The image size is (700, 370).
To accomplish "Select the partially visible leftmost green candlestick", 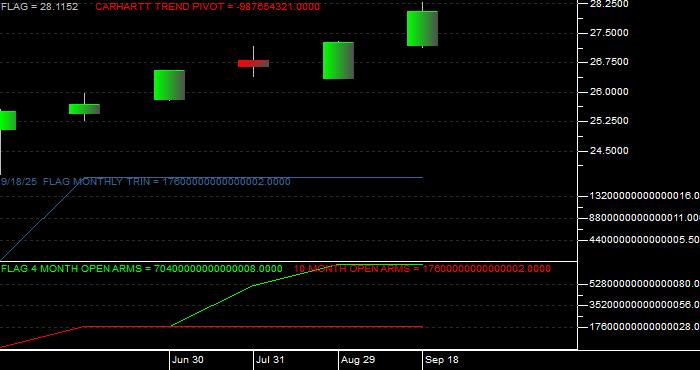I will (x=8, y=121).
